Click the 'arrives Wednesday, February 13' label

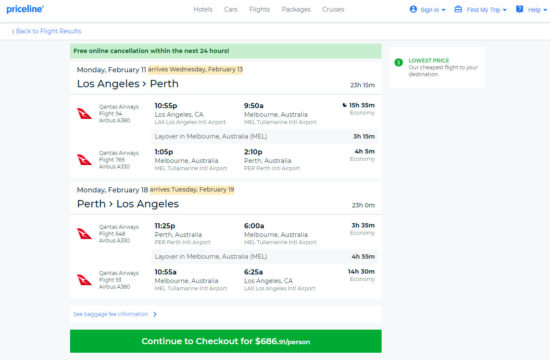(x=195, y=69)
